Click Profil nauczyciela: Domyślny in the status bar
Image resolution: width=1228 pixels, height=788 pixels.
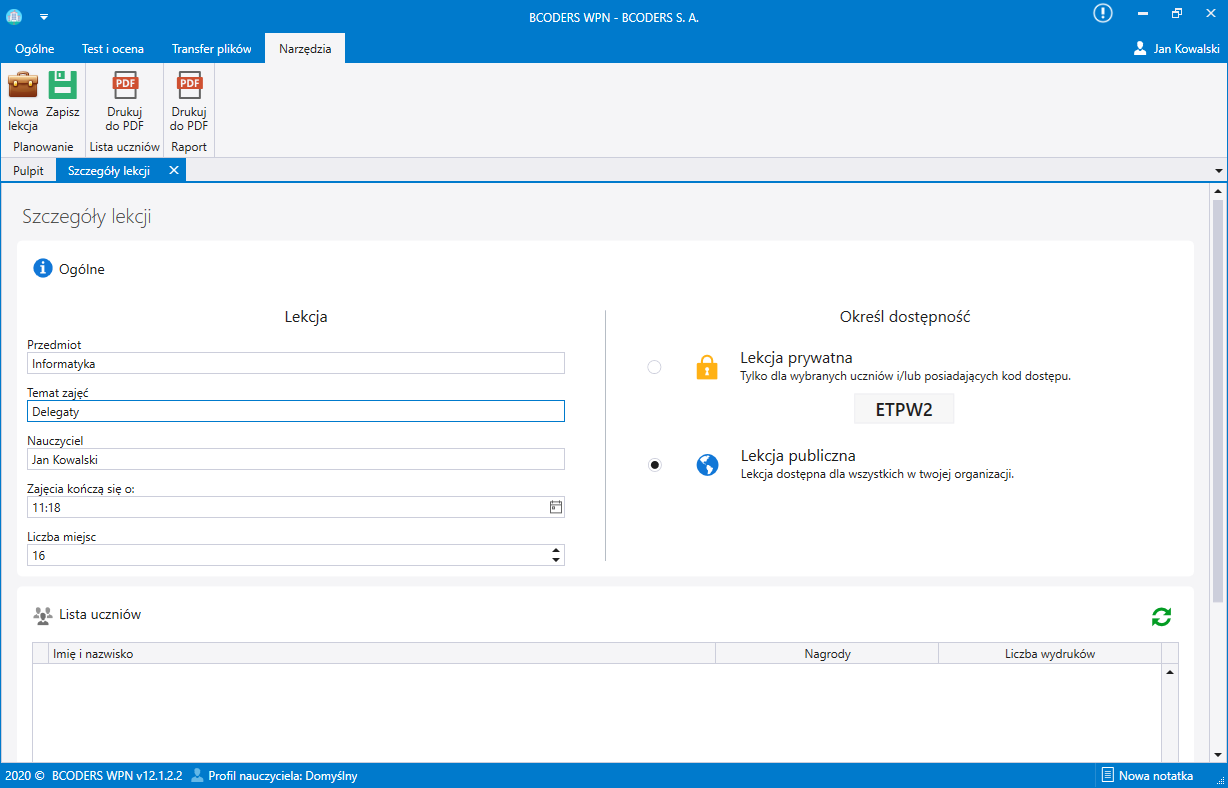pos(274,775)
